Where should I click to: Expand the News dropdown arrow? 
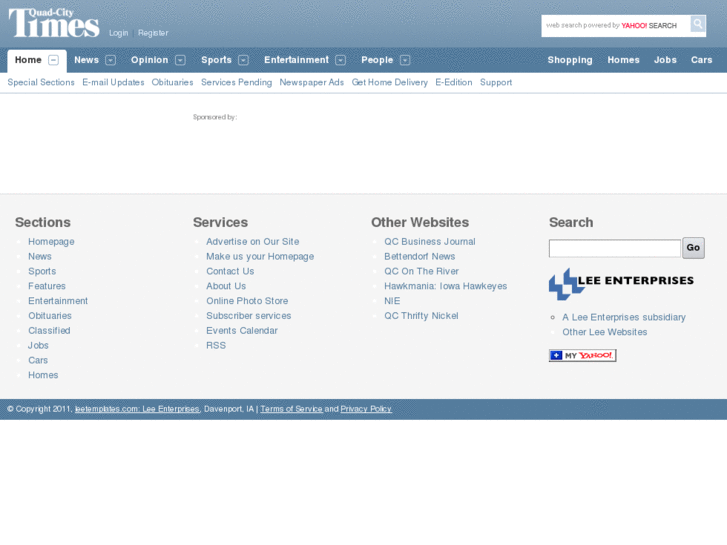[110, 60]
